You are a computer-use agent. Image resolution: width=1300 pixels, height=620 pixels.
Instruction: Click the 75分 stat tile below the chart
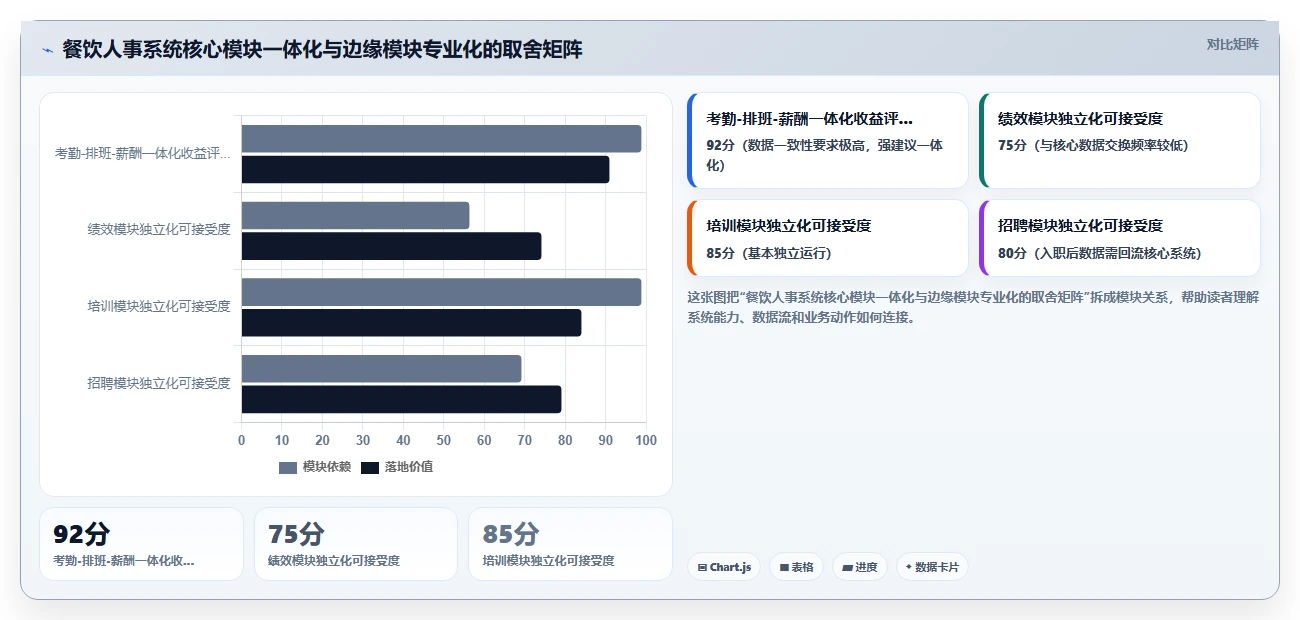click(356, 544)
